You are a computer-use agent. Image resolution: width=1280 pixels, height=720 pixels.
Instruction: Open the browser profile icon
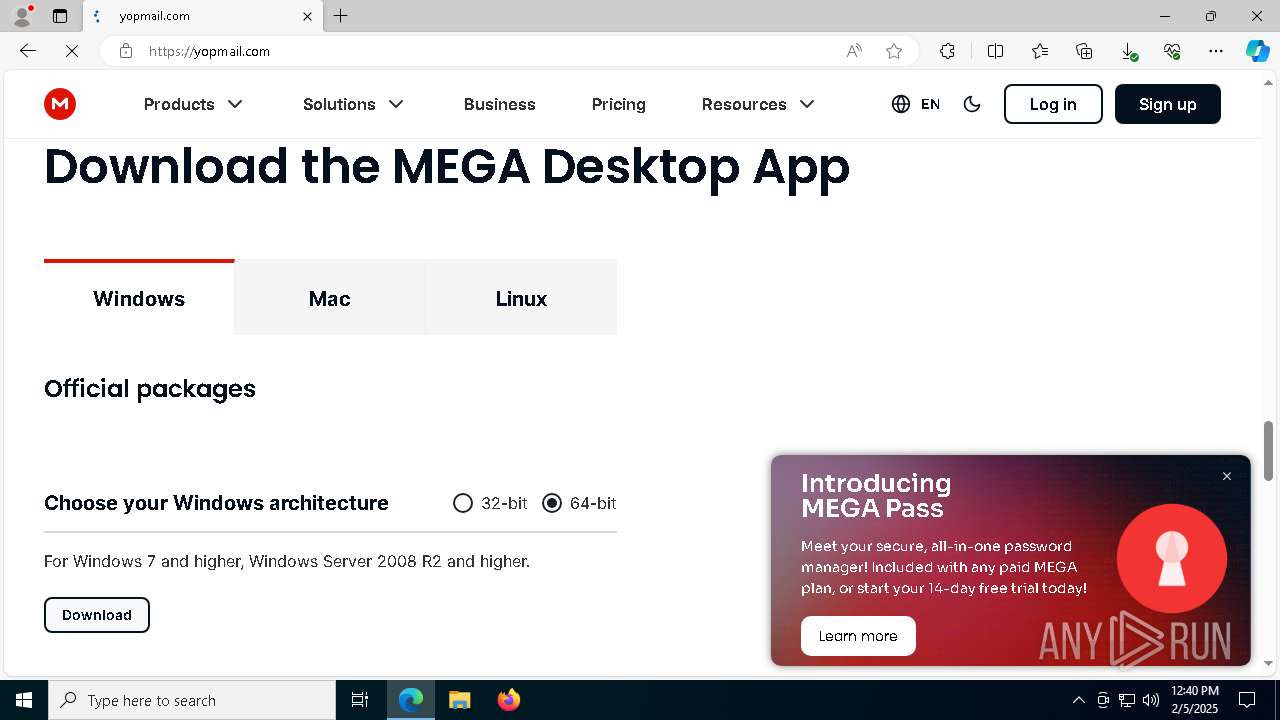click(21, 16)
